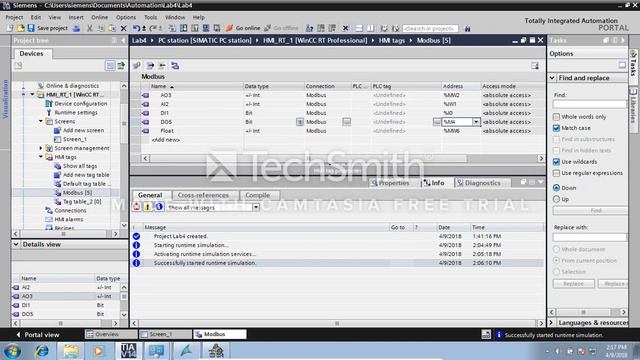Click the Screen_1 editor button

(165, 334)
